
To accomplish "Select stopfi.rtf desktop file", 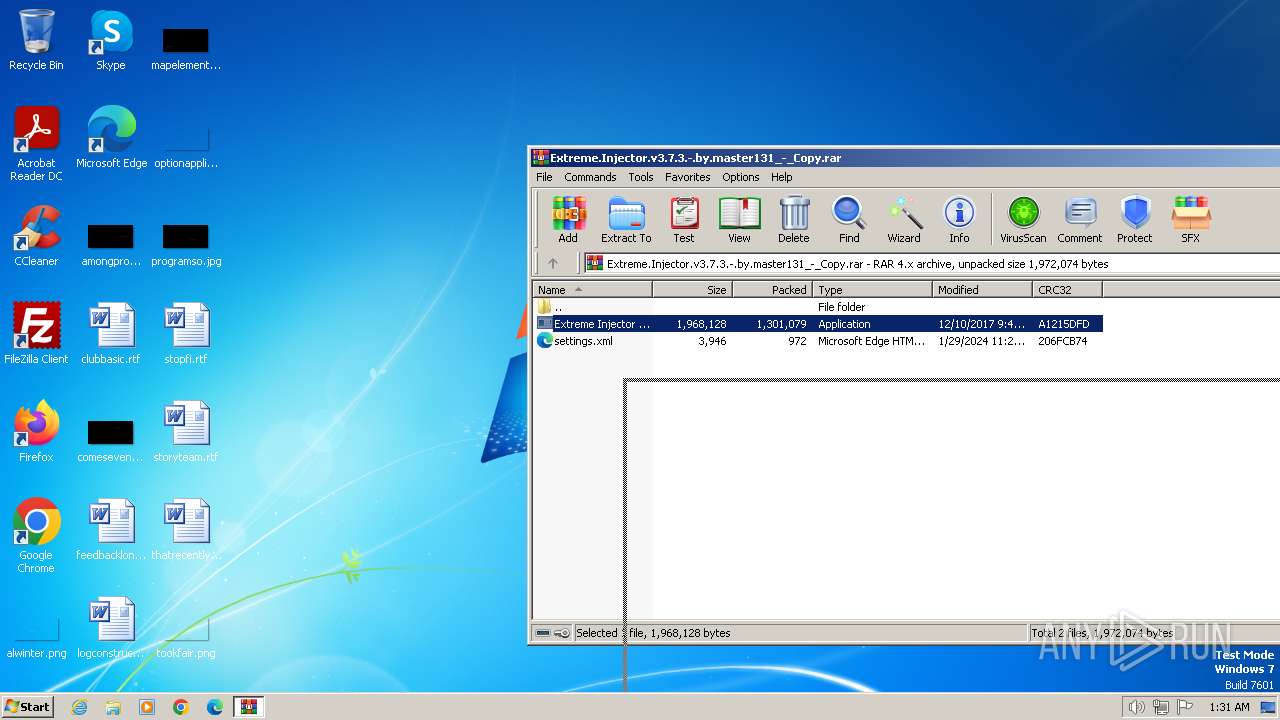I will pos(186,334).
